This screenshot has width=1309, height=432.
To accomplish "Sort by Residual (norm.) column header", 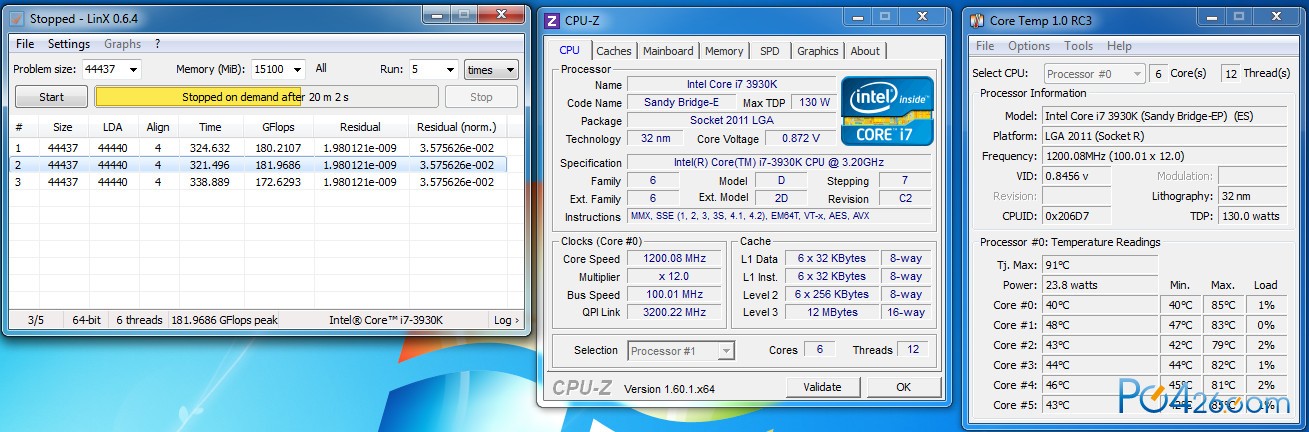I will (x=457, y=127).
